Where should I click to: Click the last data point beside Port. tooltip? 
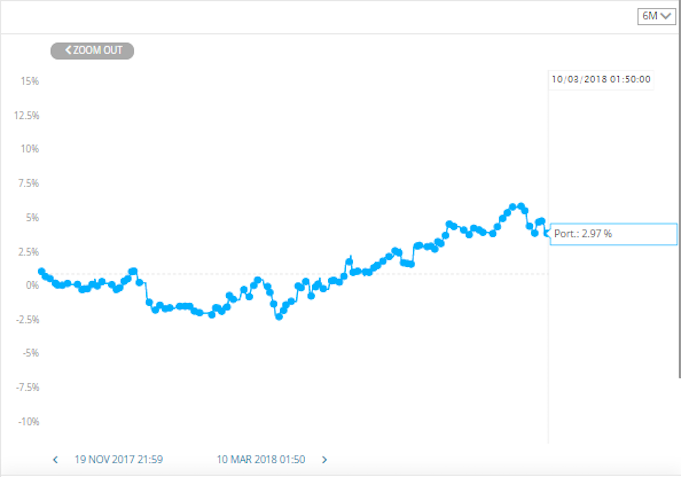point(547,234)
